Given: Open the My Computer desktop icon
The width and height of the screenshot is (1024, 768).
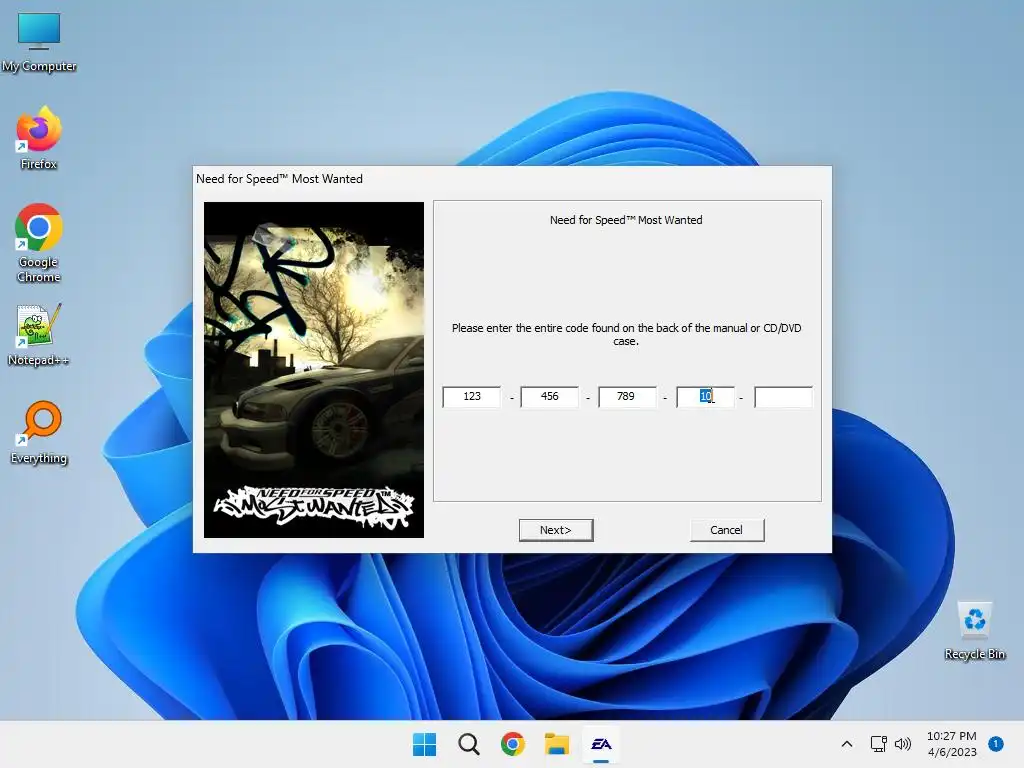Looking at the screenshot, I should (39, 42).
